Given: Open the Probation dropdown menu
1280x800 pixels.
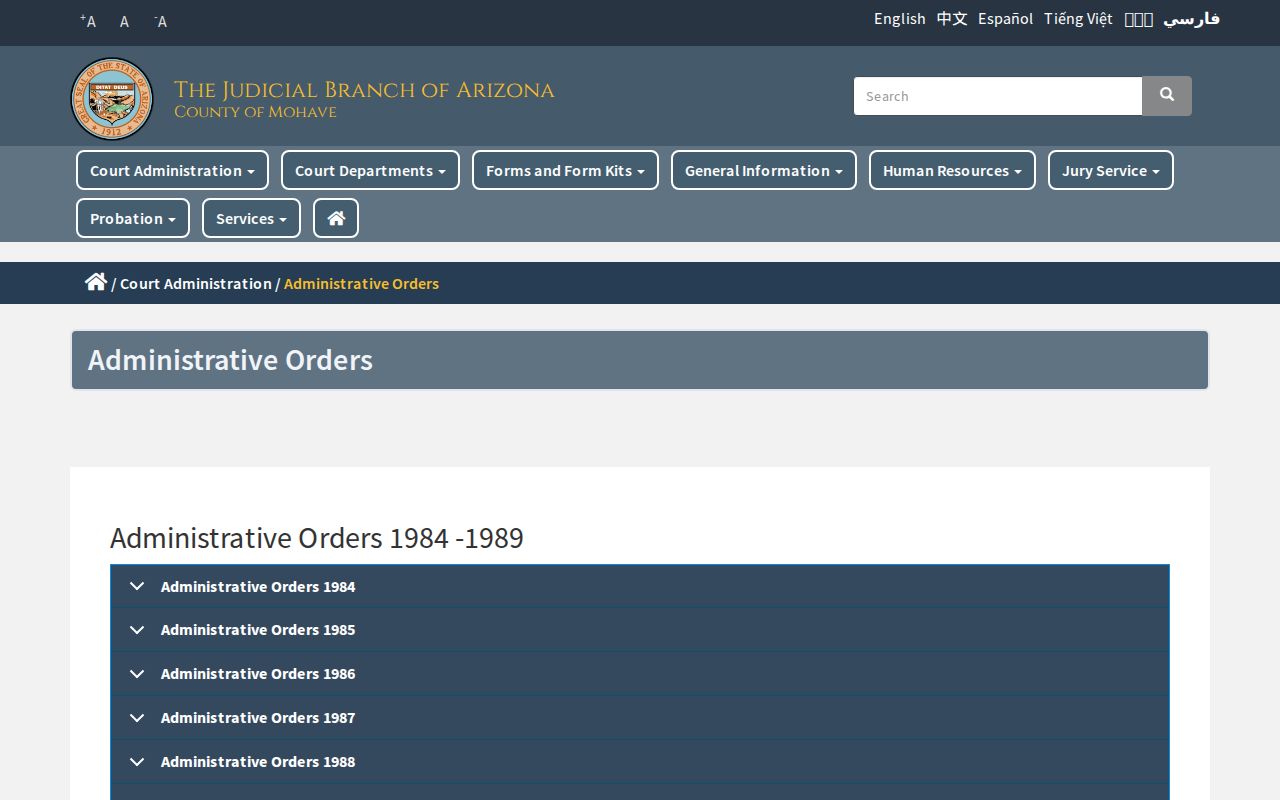Looking at the screenshot, I should [133, 218].
